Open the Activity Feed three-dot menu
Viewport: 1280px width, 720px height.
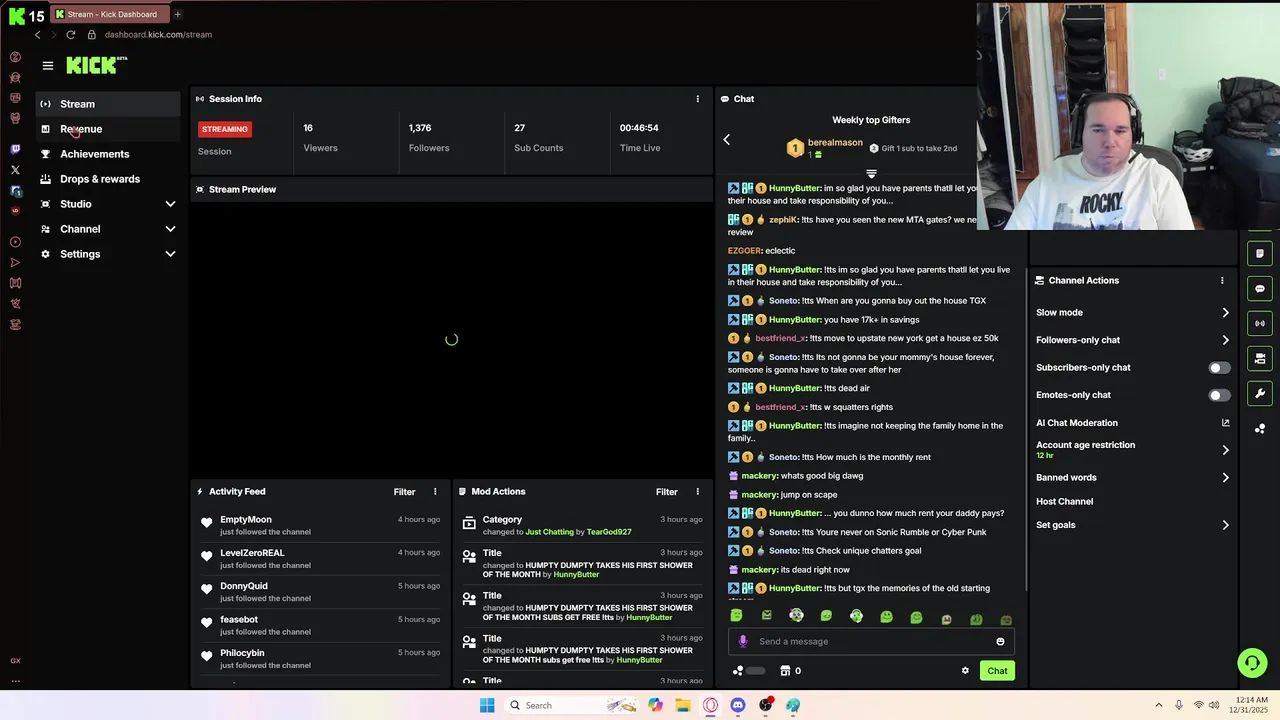435,492
